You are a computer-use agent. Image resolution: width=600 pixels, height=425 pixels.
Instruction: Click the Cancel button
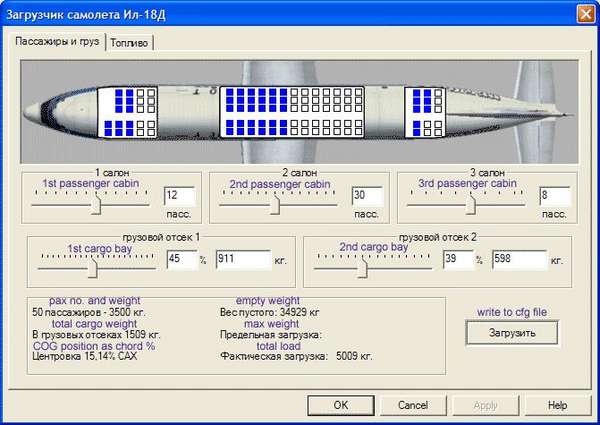pos(412,405)
